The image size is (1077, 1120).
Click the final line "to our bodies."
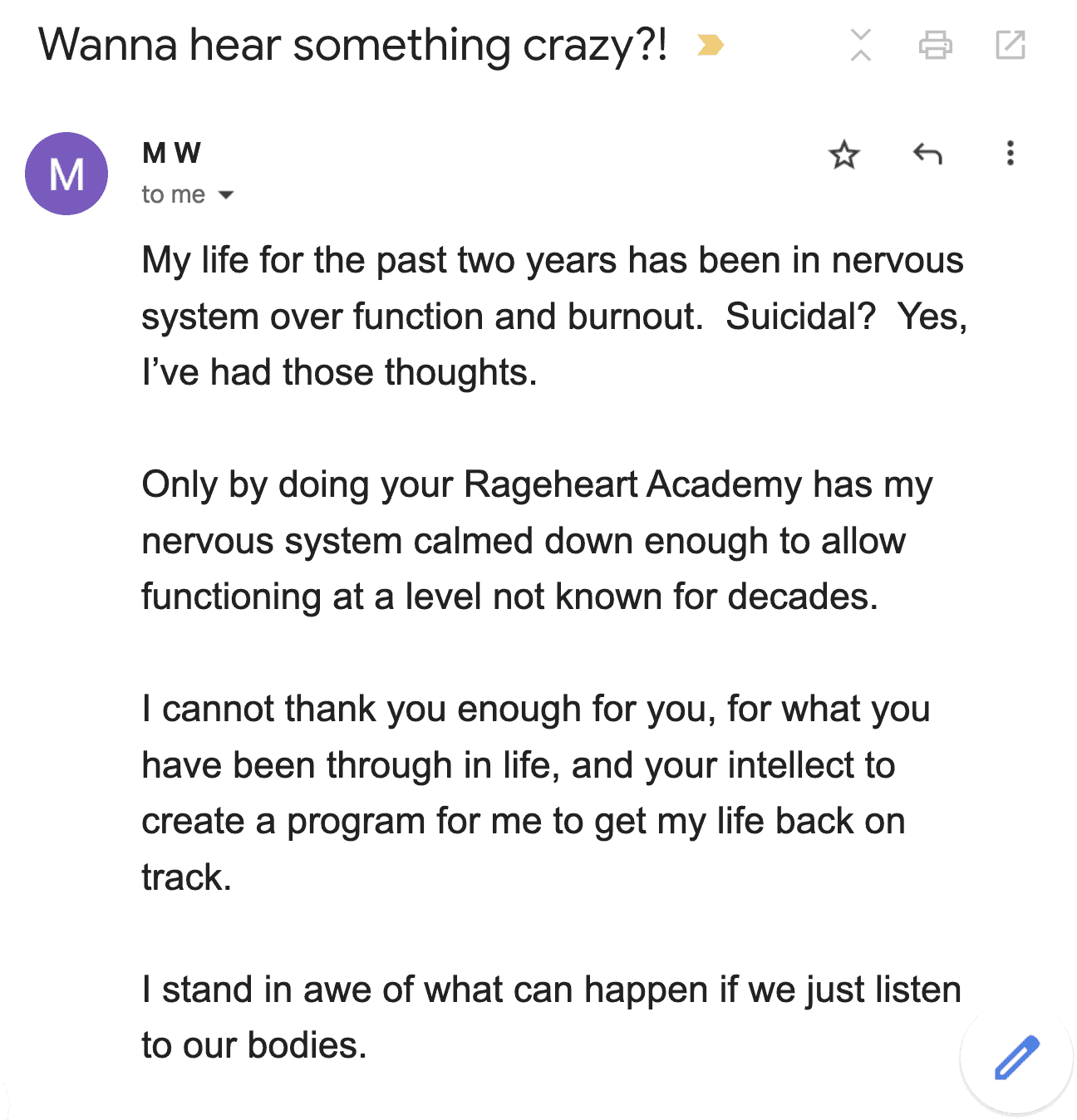point(253,1045)
